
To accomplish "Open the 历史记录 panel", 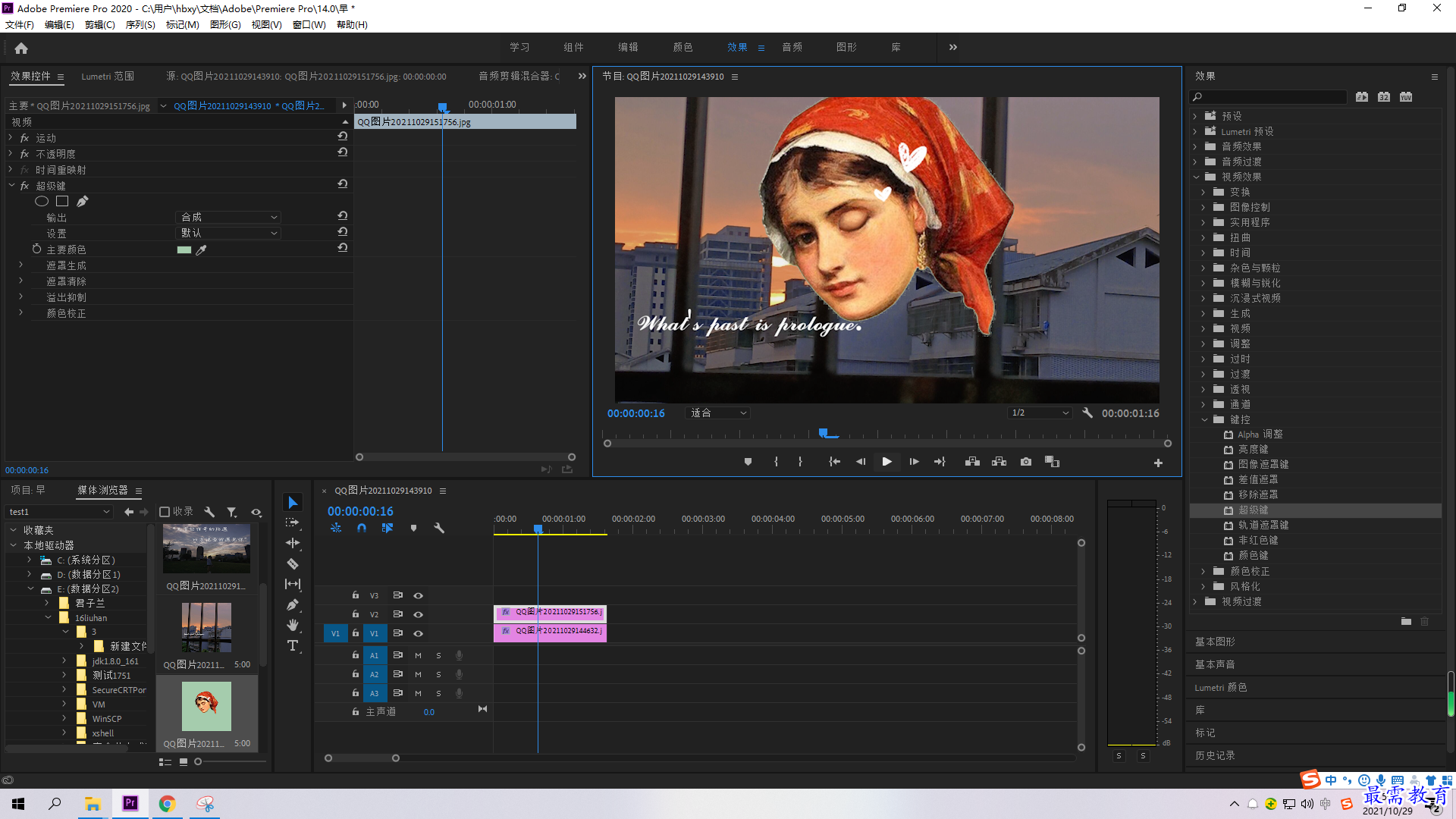I will 1215,755.
